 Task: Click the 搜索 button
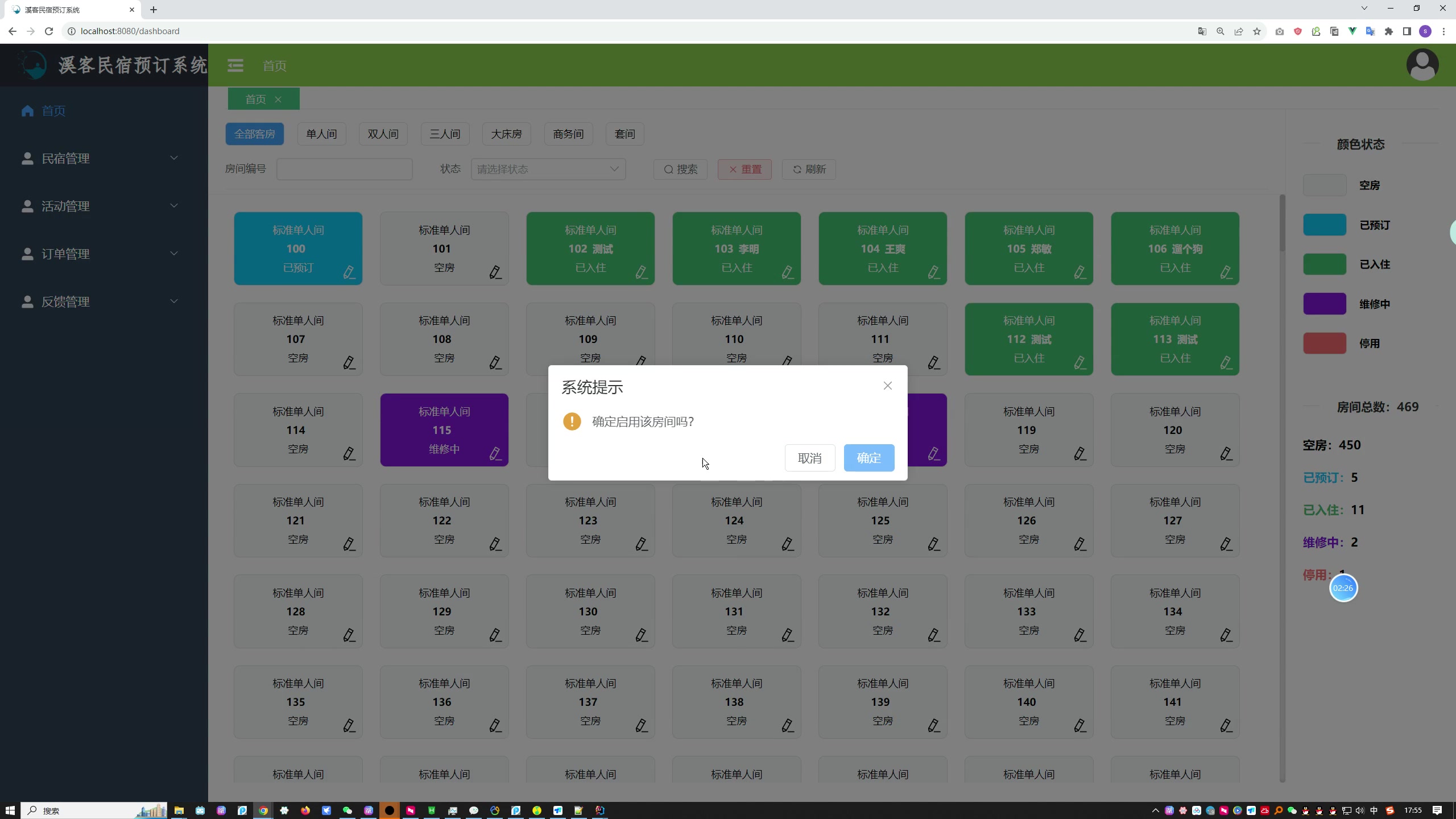(x=680, y=169)
